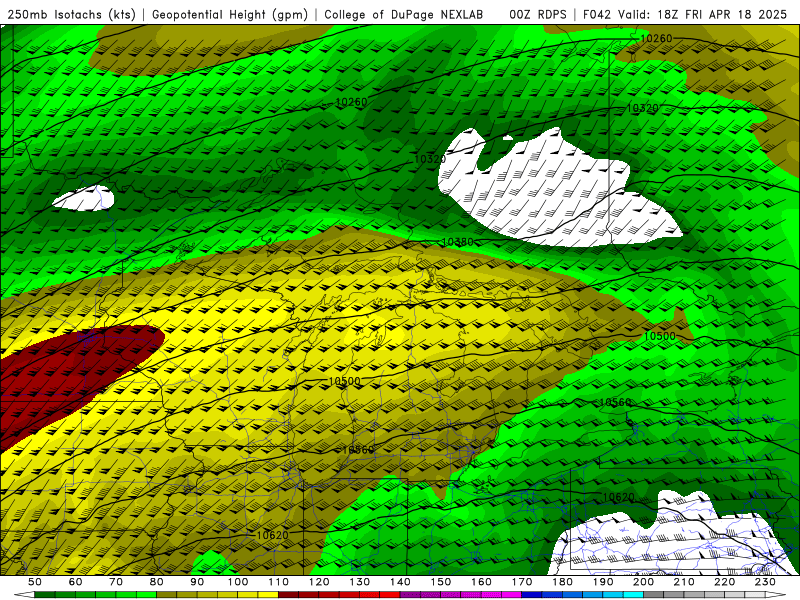
Task: Click the 140 value on the color scale
Action: coord(400,582)
